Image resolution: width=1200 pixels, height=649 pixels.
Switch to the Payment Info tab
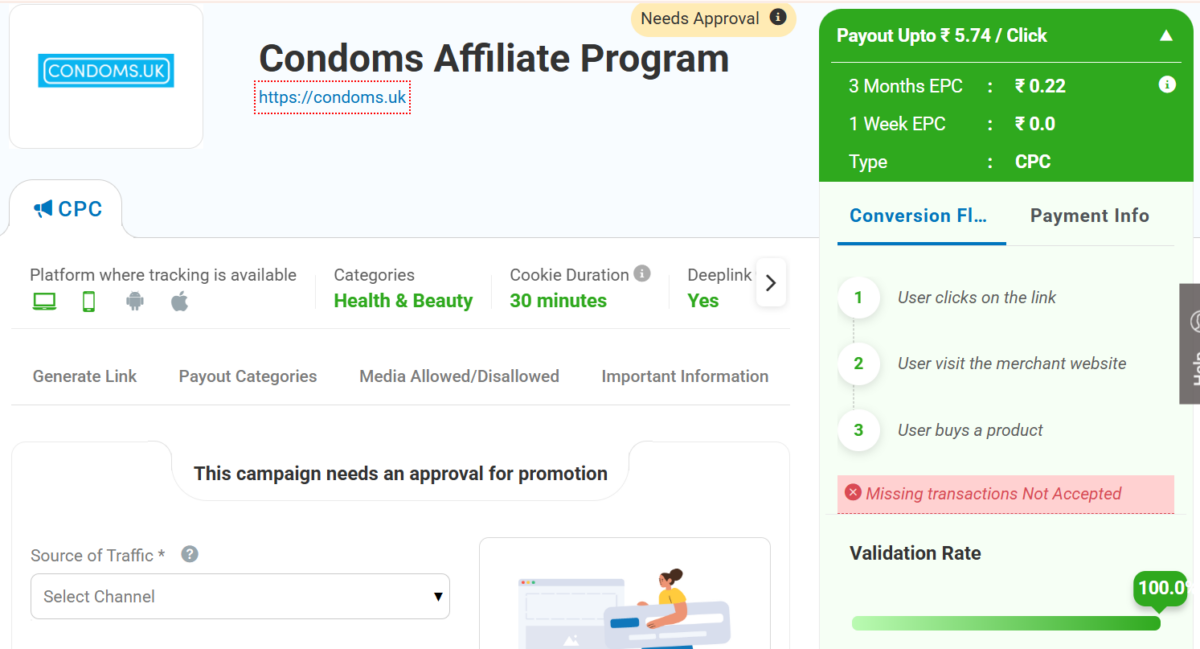1089,216
